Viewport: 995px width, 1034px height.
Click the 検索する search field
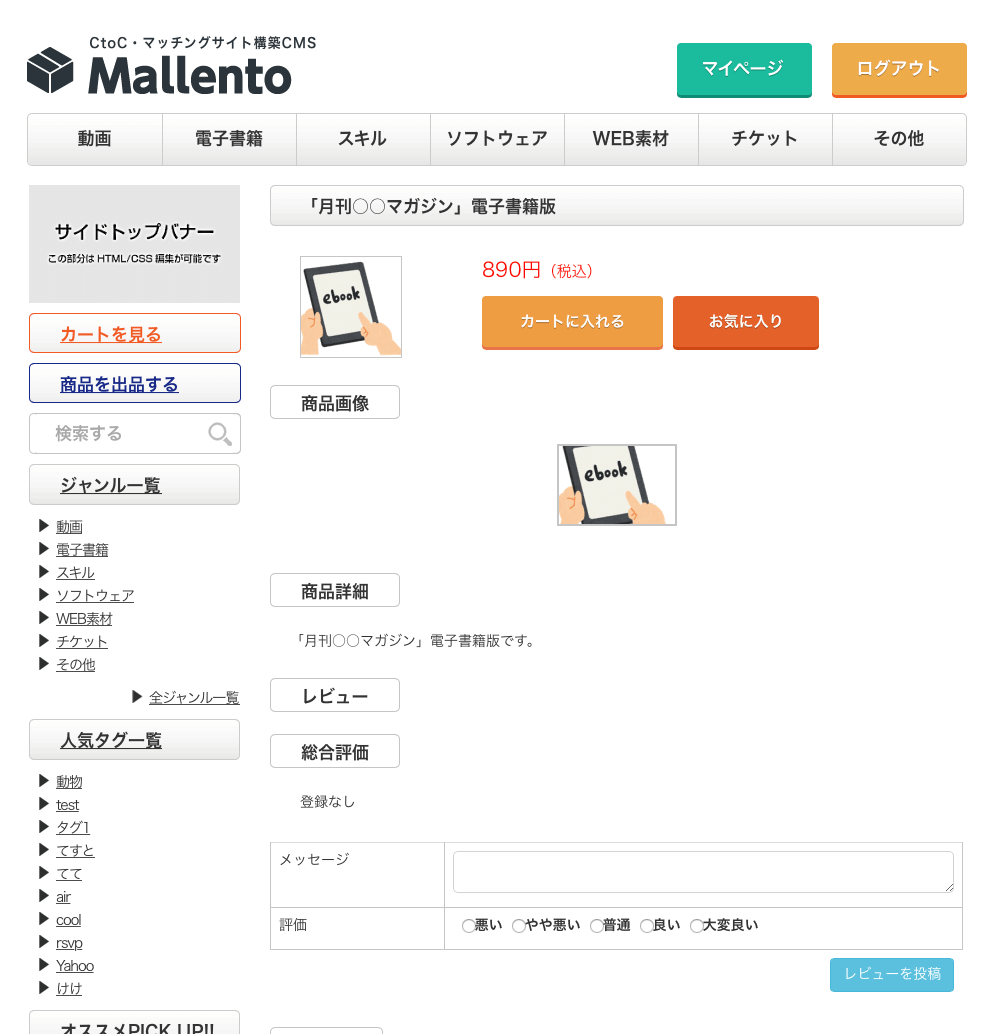pos(118,434)
